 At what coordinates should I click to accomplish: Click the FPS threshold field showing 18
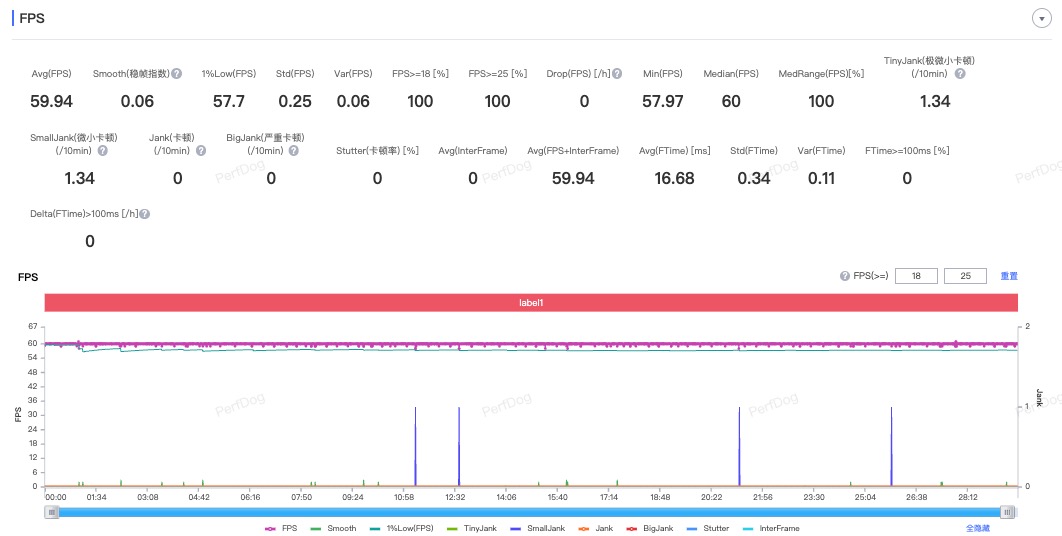(916, 276)
